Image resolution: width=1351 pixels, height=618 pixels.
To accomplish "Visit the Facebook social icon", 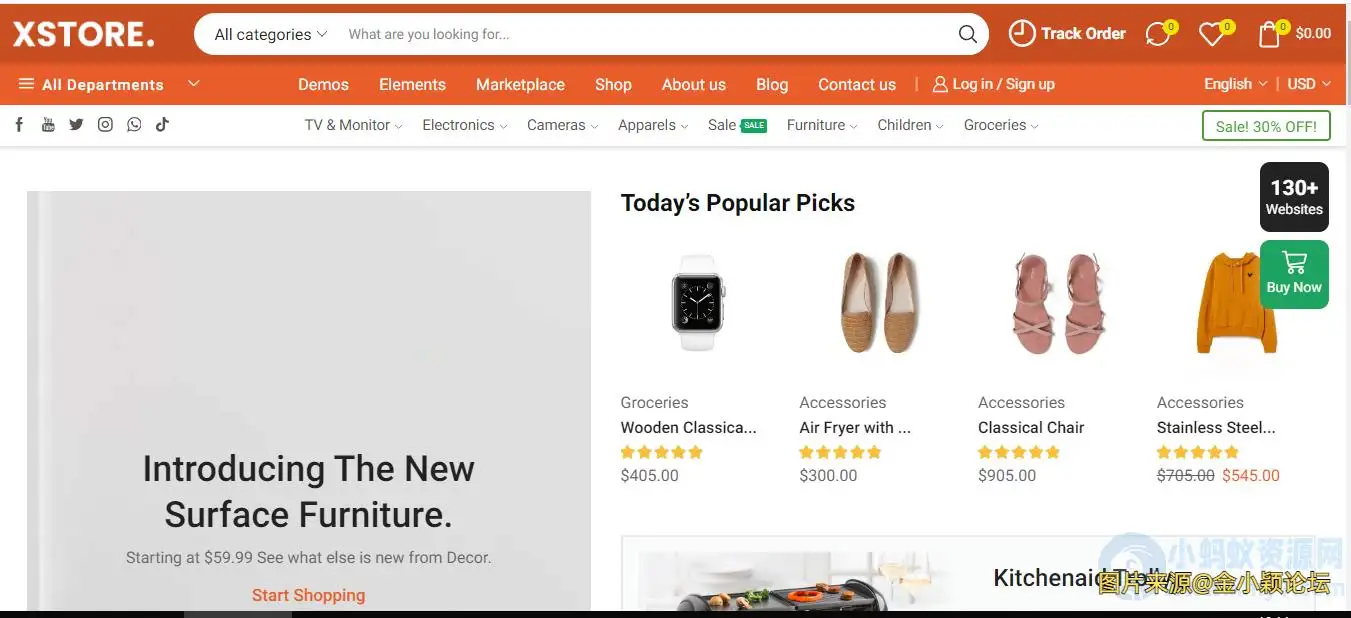I will [x=19, y=125].
